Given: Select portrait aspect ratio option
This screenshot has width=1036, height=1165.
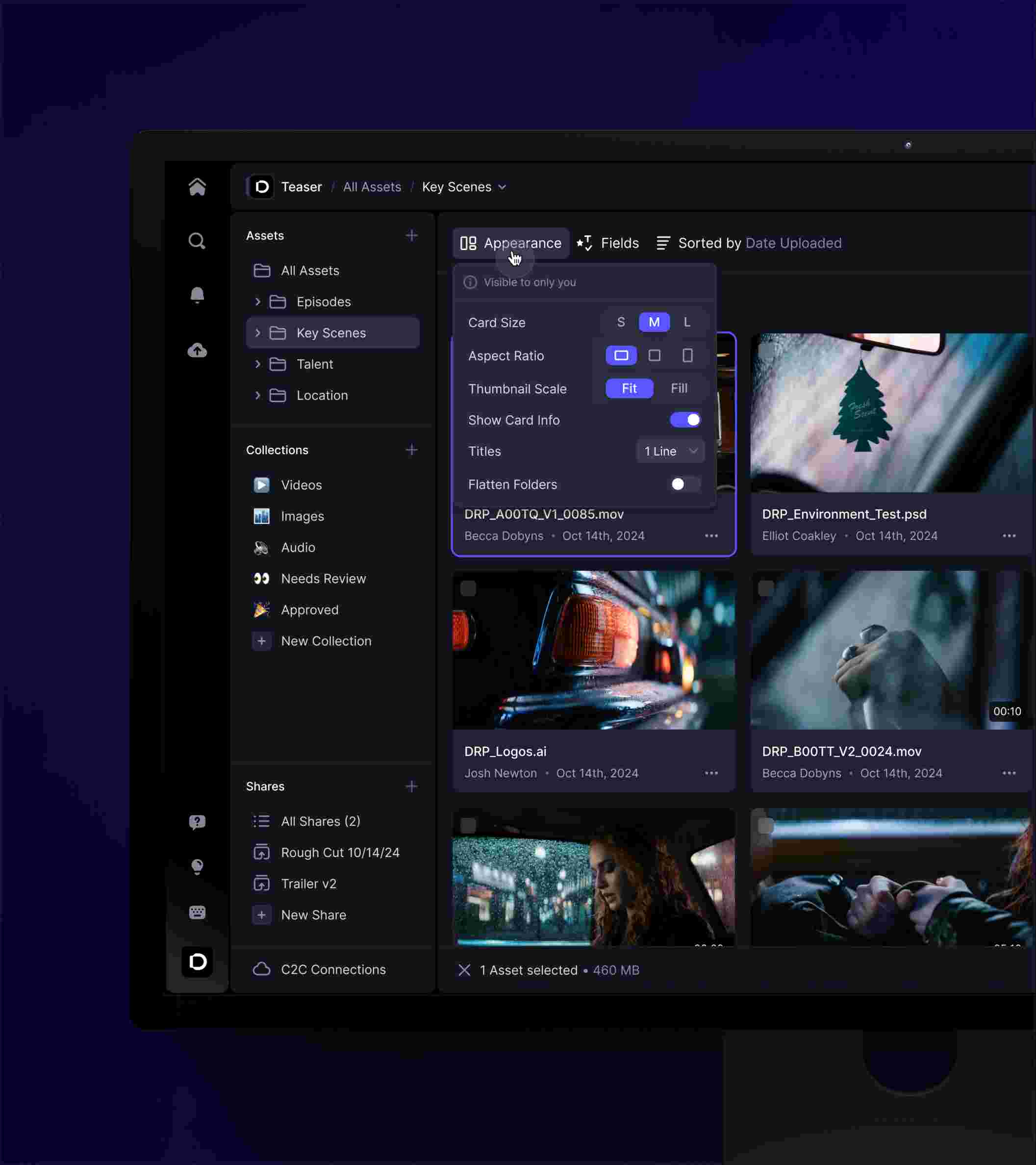Looking at the screenshot, I should coord(687,355).
